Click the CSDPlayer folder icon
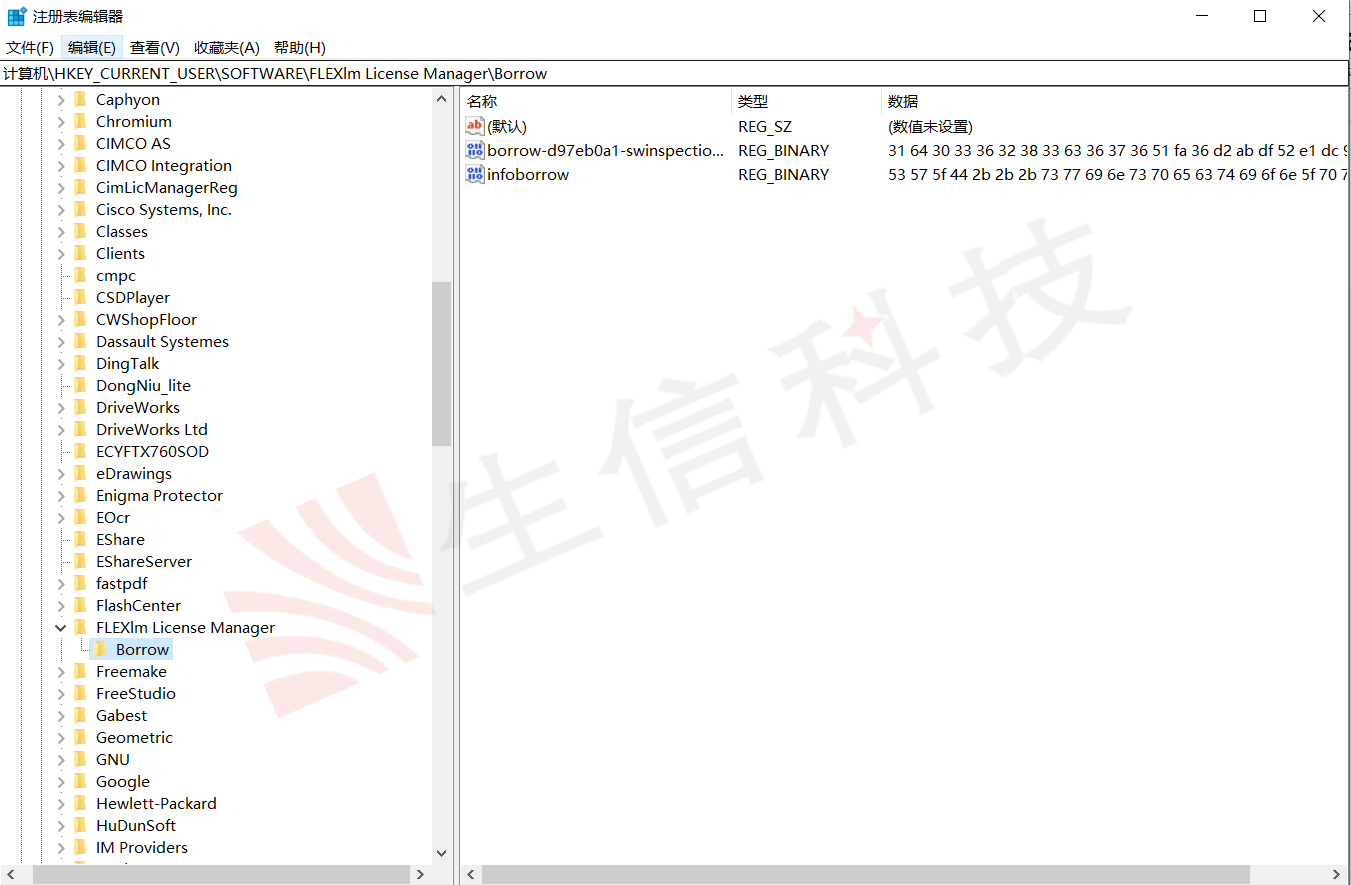Image resolution: width=1351 pixels, height=885 pixels. [x=81, y=297]
